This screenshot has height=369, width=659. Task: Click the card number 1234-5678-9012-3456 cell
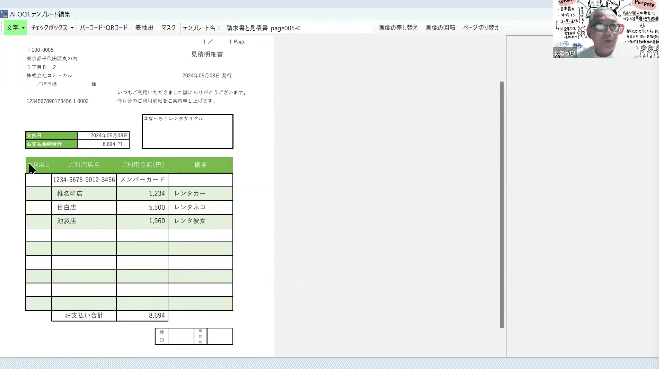tap(84, 179)
